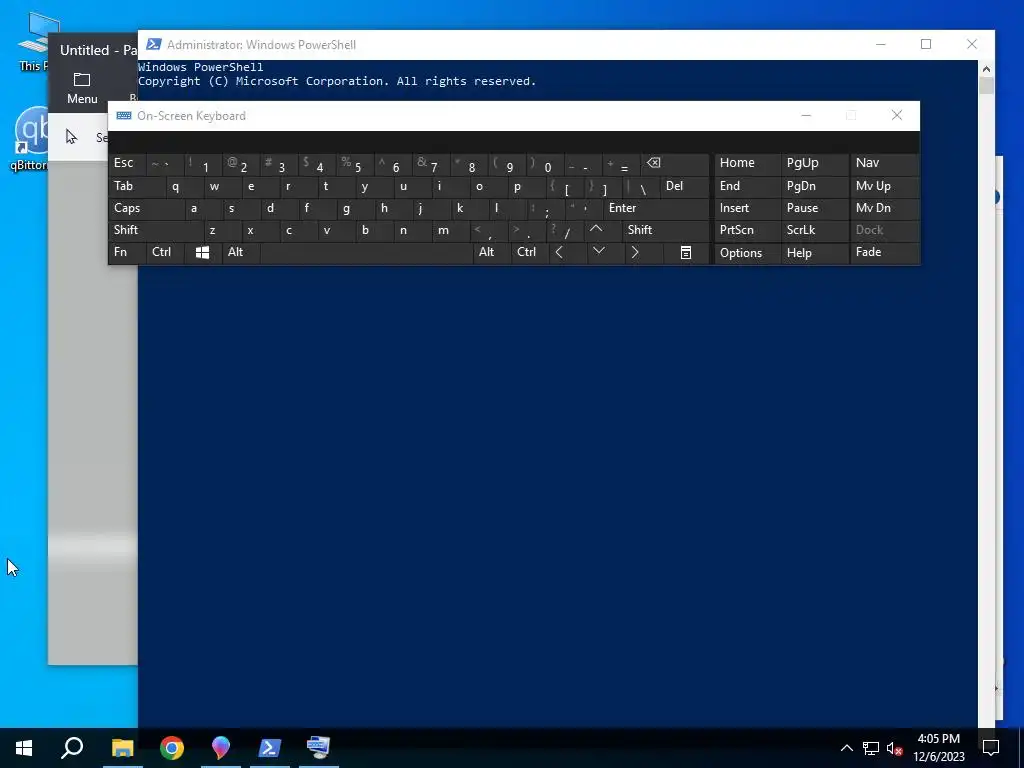Tap the up arrow key on keyboard

pos(596,230)
